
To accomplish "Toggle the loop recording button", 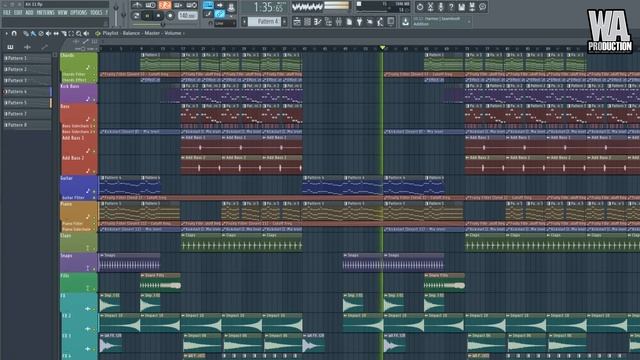I will [192, 5].
